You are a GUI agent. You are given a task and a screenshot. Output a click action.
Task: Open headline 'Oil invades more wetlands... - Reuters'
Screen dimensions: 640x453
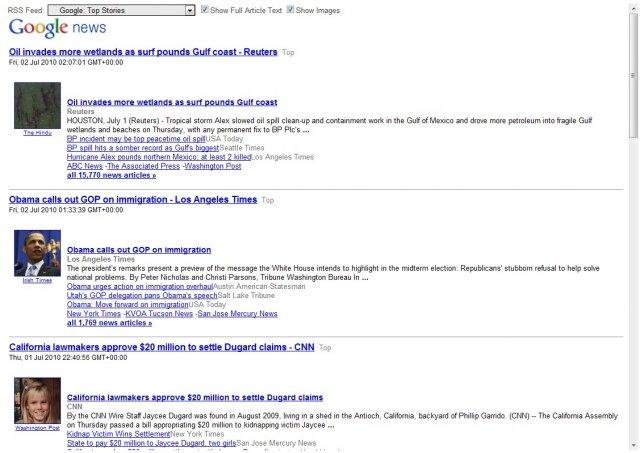143,52
